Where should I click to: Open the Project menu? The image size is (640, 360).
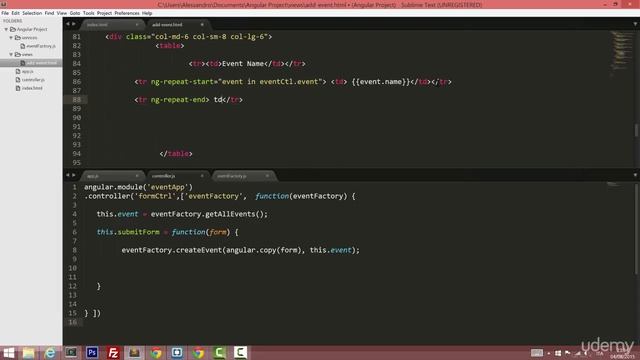(104, 13)
